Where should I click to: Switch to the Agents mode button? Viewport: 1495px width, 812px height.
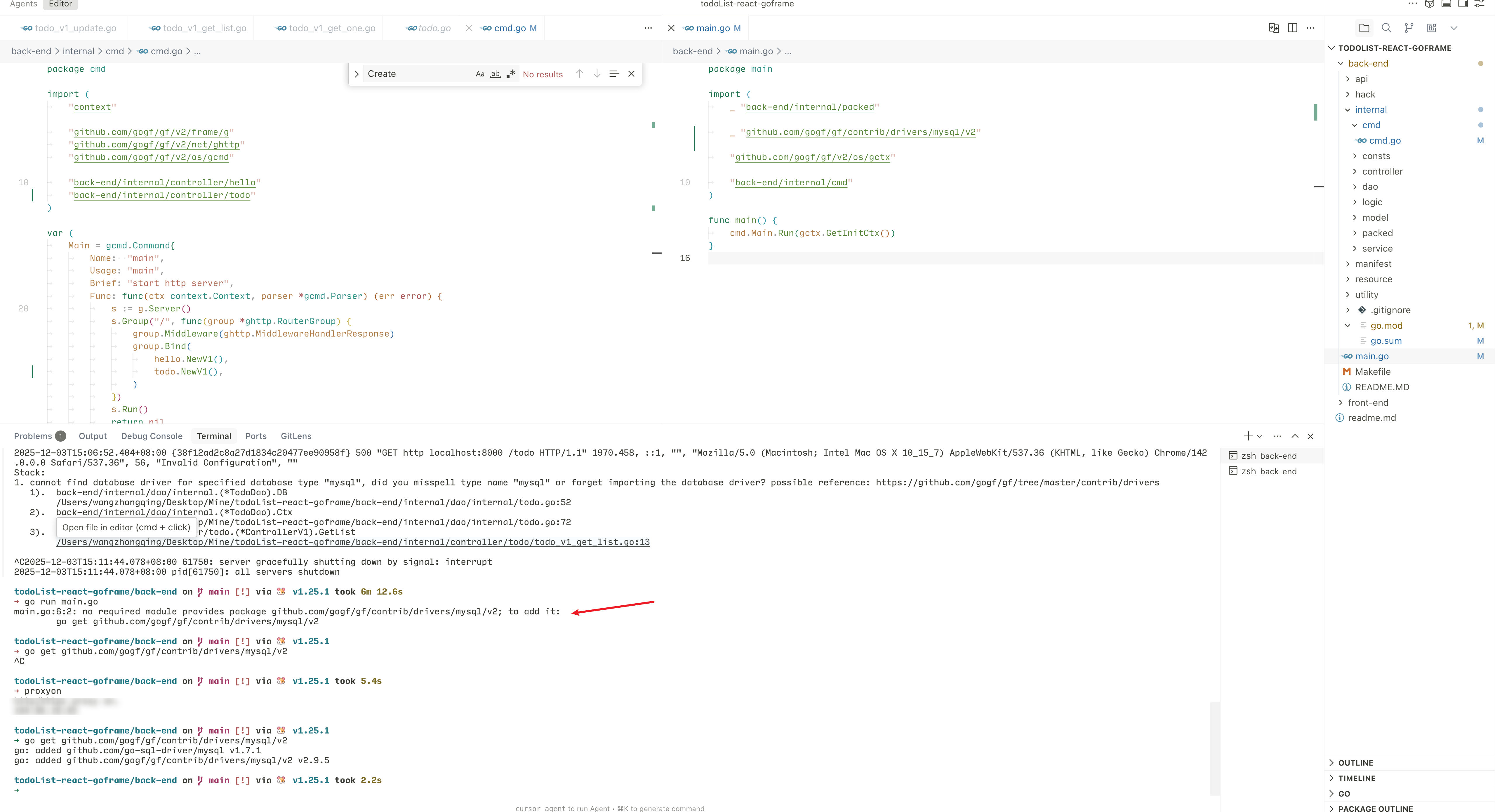(23, 4)
